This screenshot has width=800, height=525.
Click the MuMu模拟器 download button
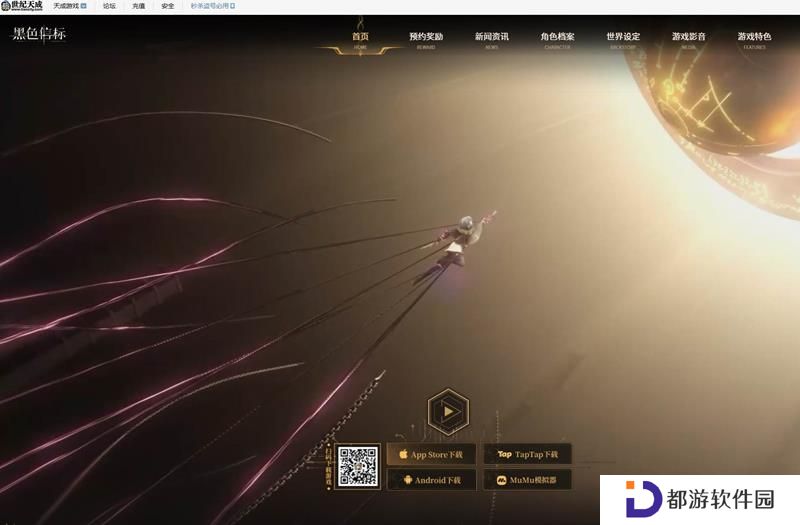(x=527, y=480)
